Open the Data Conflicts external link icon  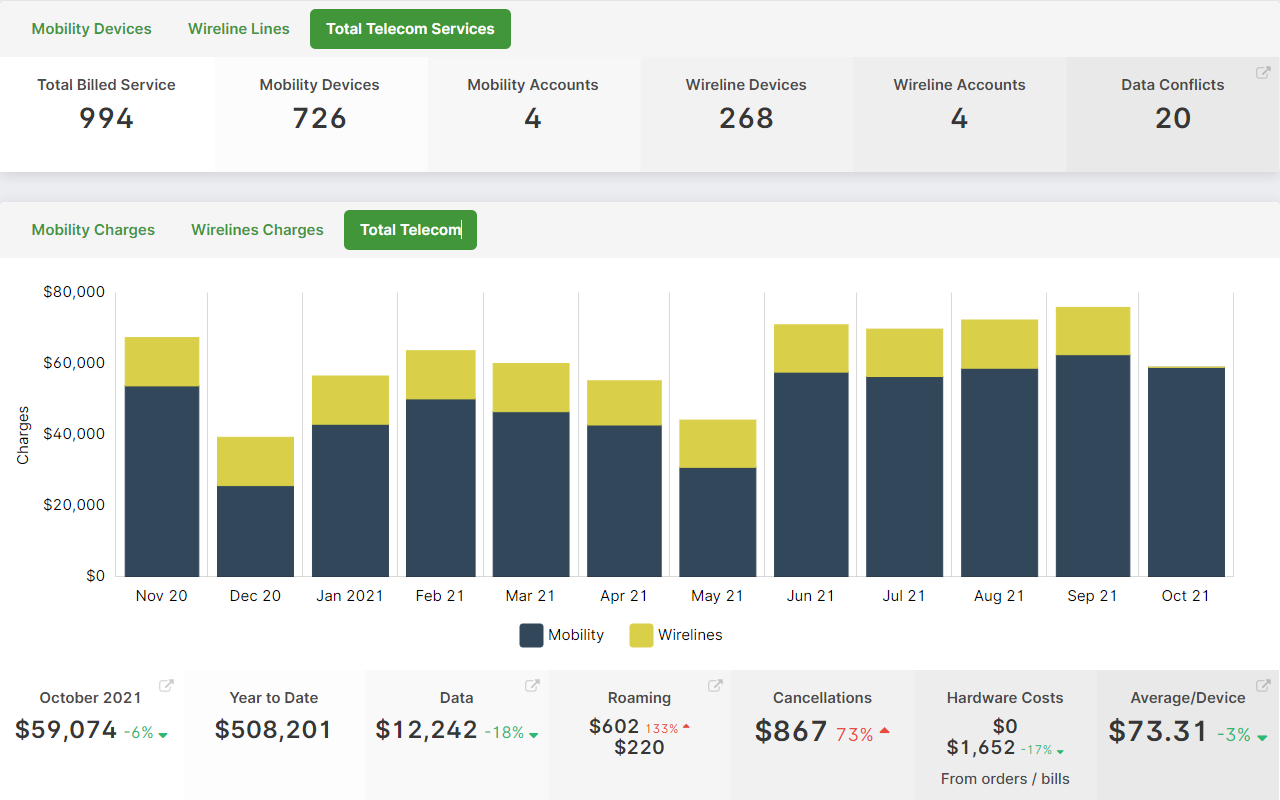point(1263,73)
